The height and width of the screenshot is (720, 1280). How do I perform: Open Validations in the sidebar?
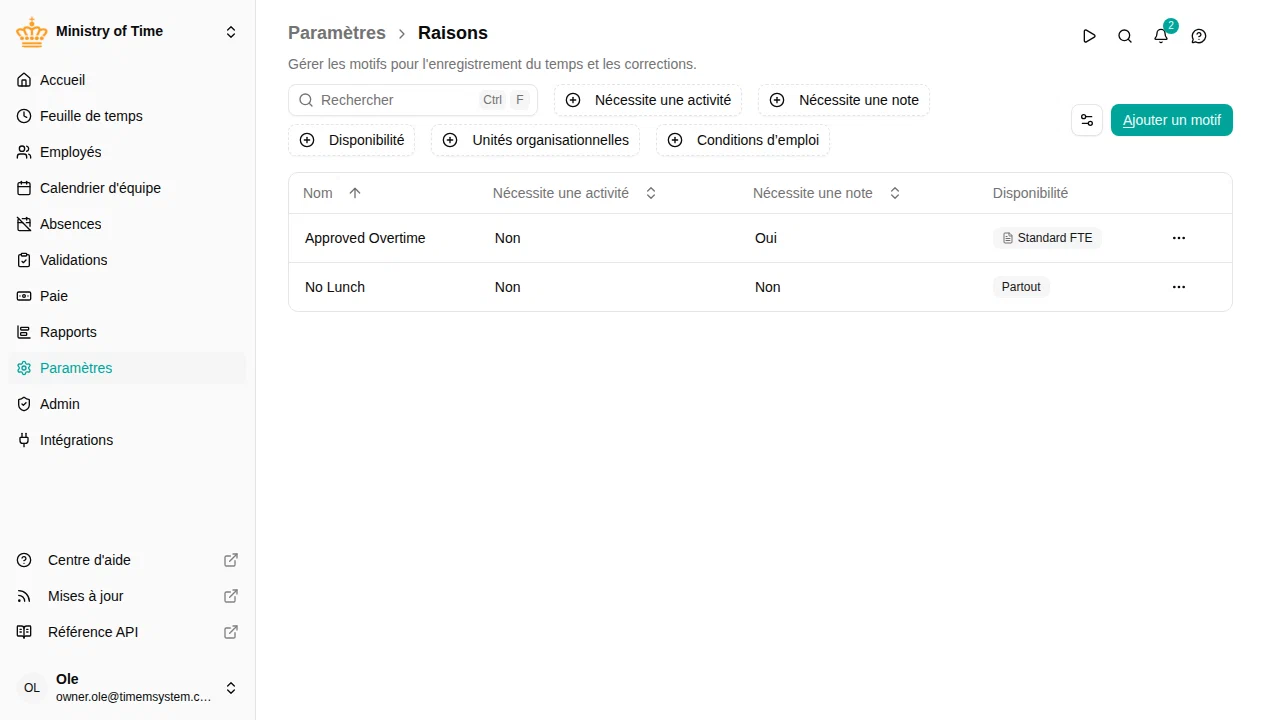point(127,260)
